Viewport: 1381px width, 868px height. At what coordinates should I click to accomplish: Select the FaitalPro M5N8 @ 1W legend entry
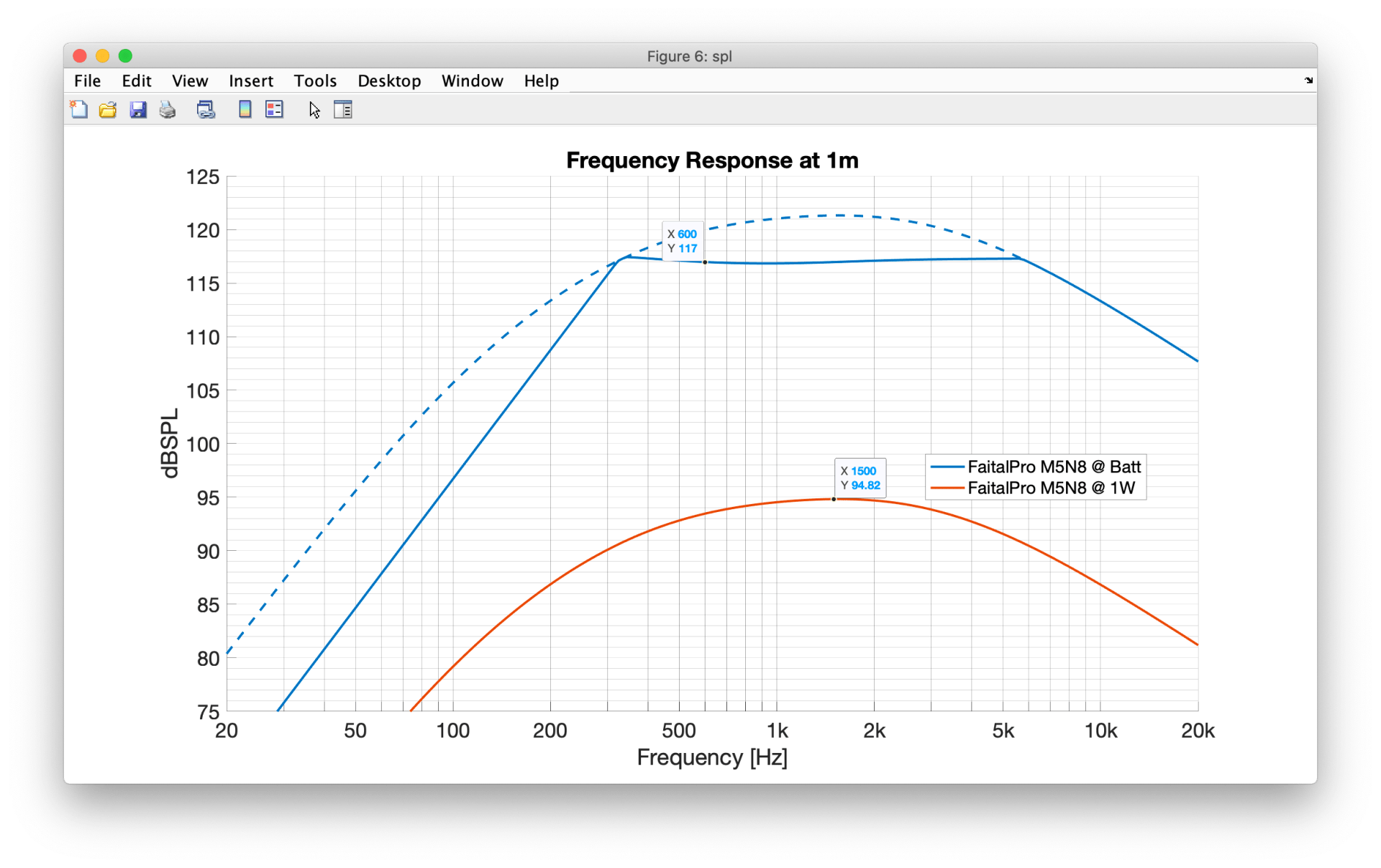pyautogui.click(x=1051, y=488)
